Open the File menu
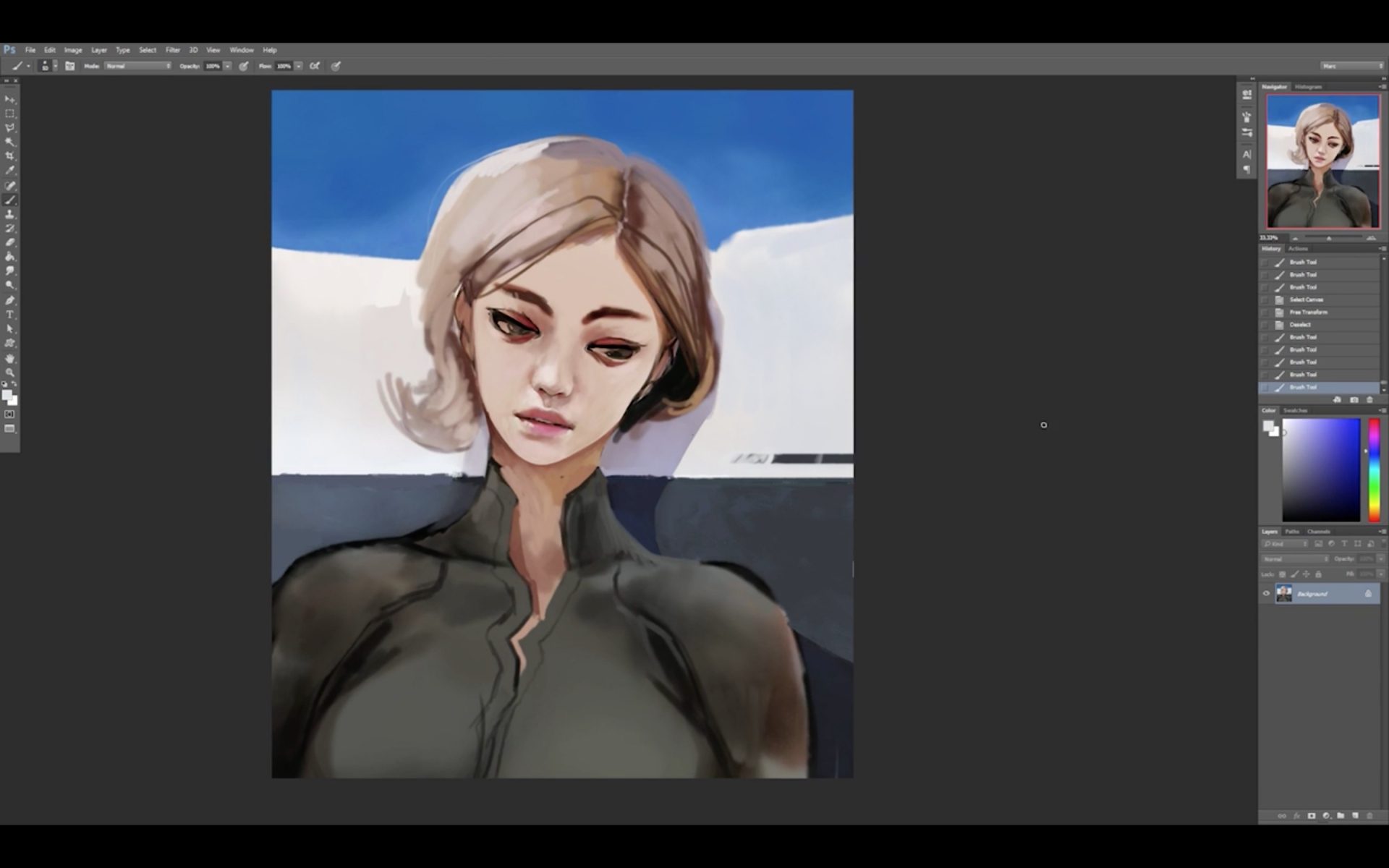This screenshot has height=868, width=1389. 30,50
